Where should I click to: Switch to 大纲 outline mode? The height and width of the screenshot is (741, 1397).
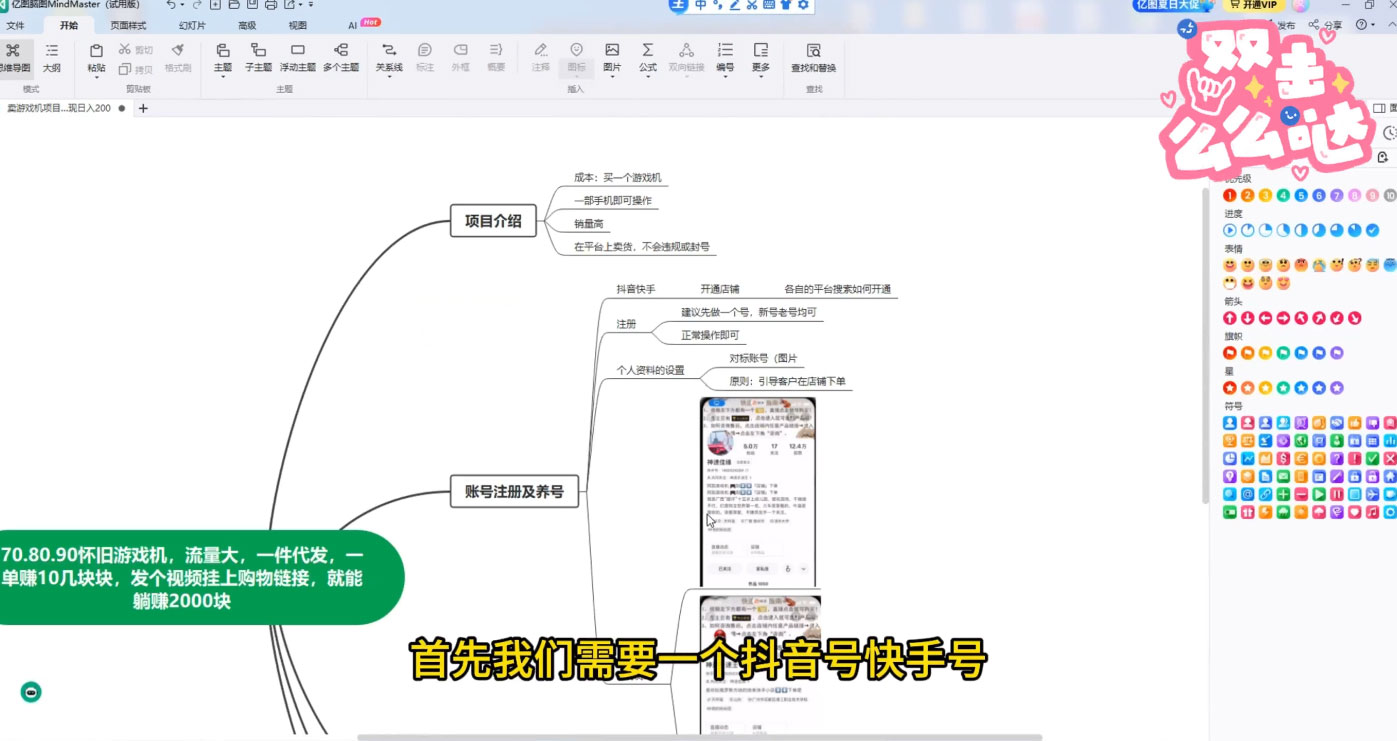click(x=51, y=57)
